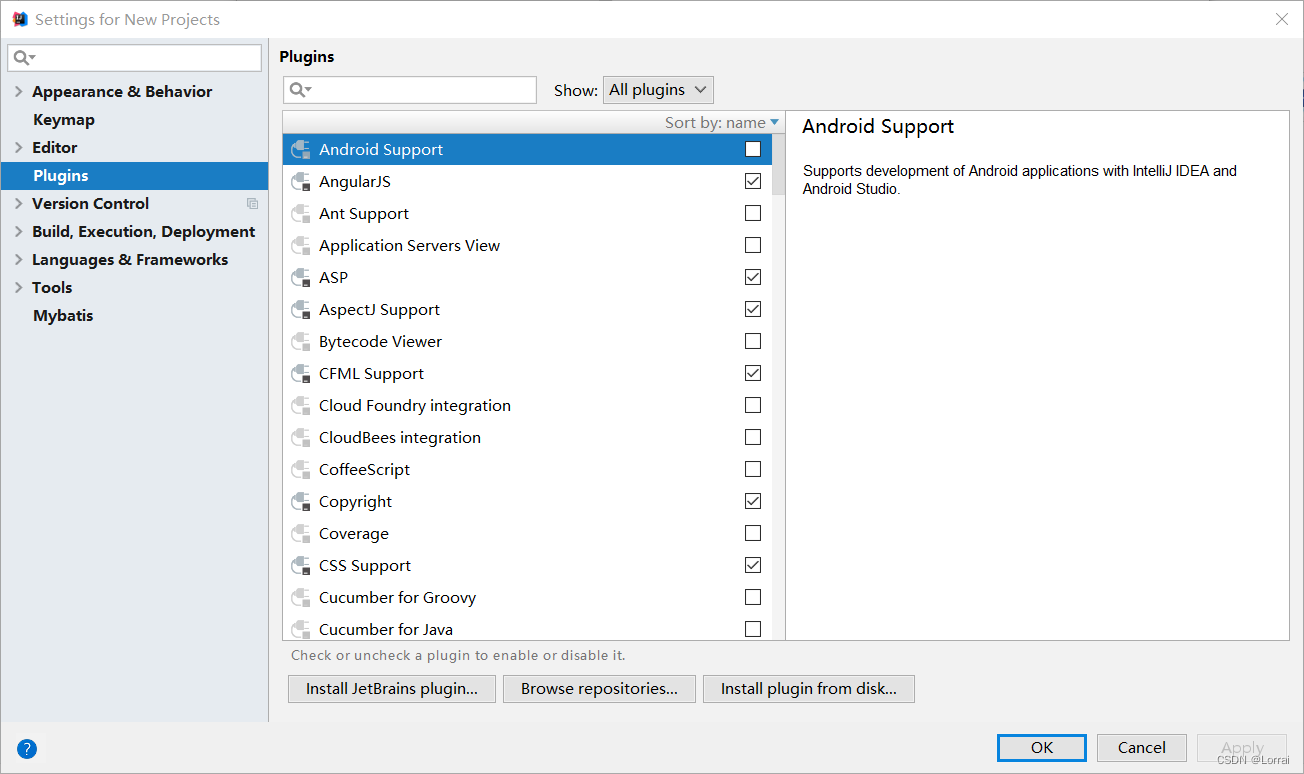
Task: Click the AngularJS plugin icon
Action: click(300, 182)
